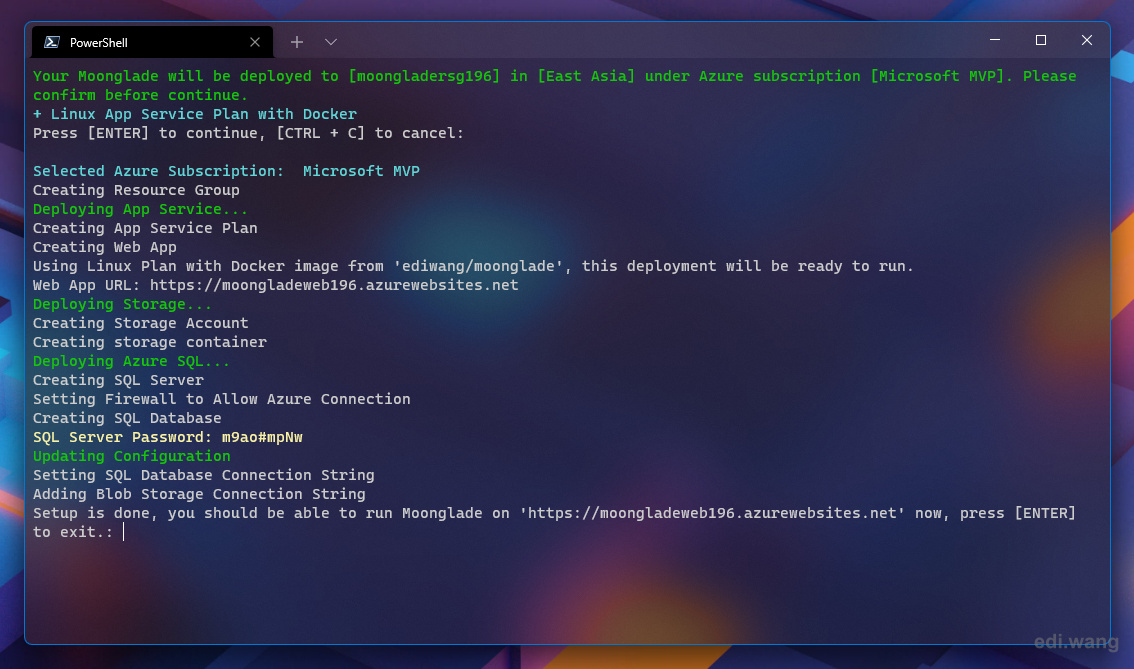The width and height of the screenshot is (1134, 669).
Task: Select the PowerShell tab
Action: point(153,42)
